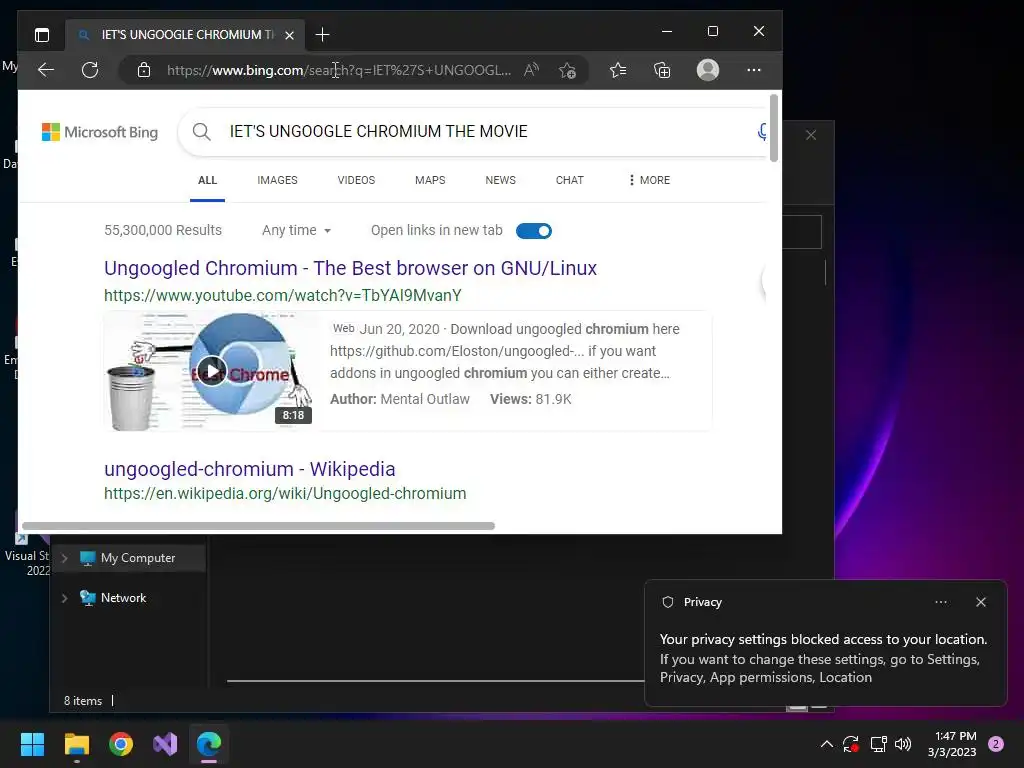
Task: Click the 55,300,000 Results text
Action: pyautogui.click(x=163, y=231)
